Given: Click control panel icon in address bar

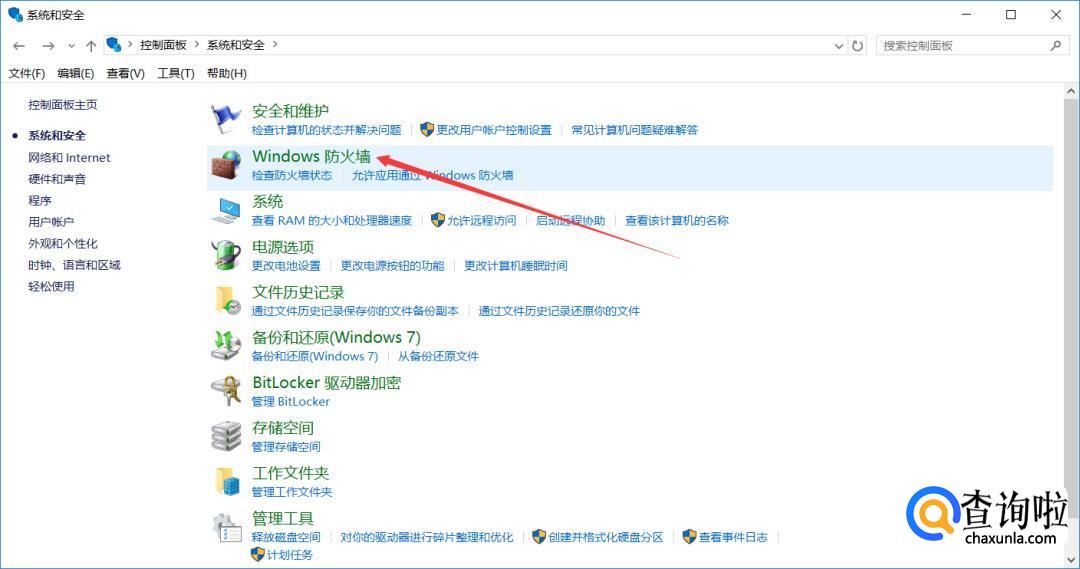Looking at the screenshot, I should pyautogui.click(x=114, y=45).
